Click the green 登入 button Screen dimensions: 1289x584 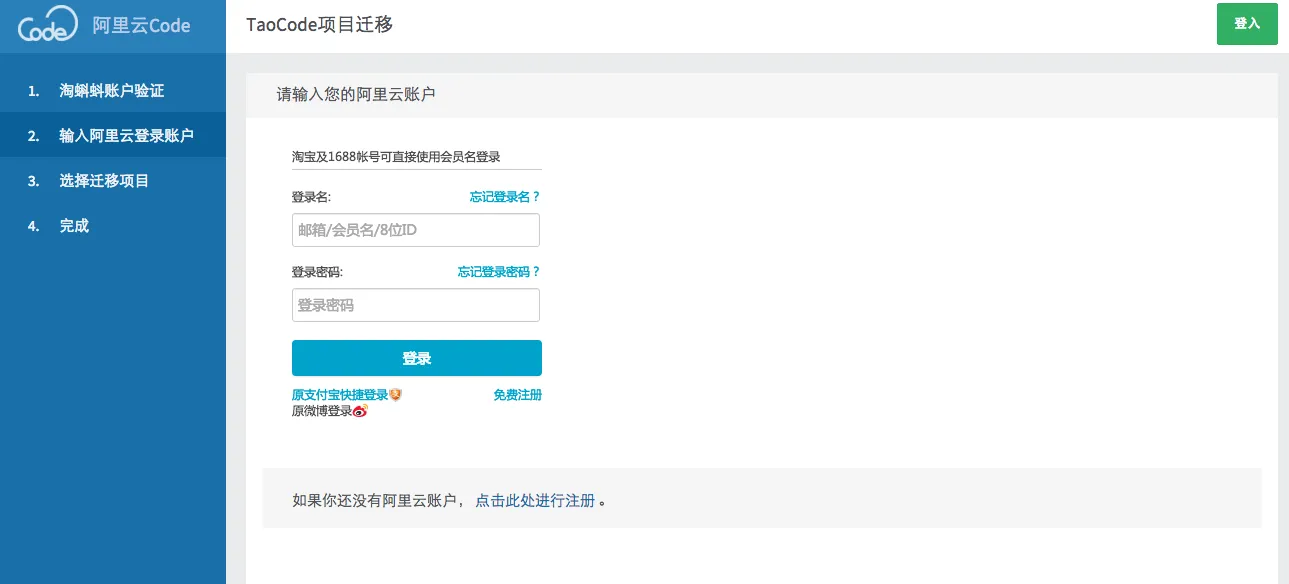point(1247,24)
